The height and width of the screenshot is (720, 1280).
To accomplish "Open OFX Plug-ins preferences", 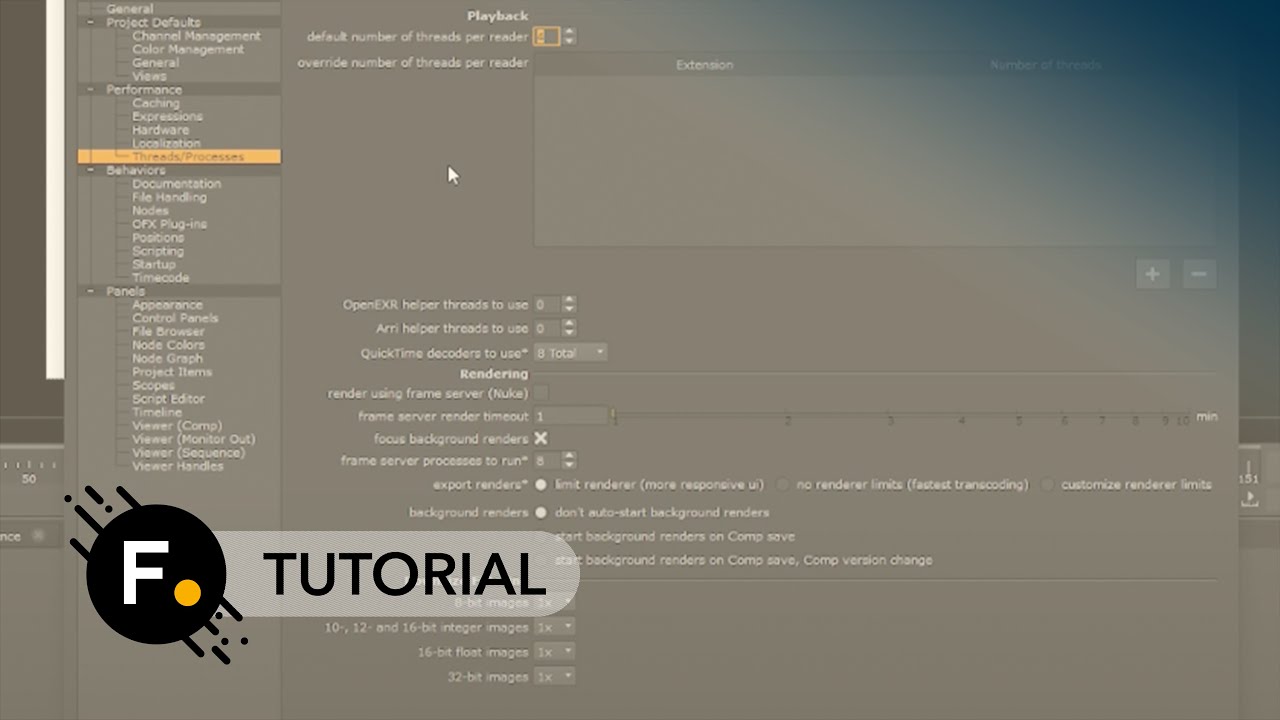I will click(169, 224).
